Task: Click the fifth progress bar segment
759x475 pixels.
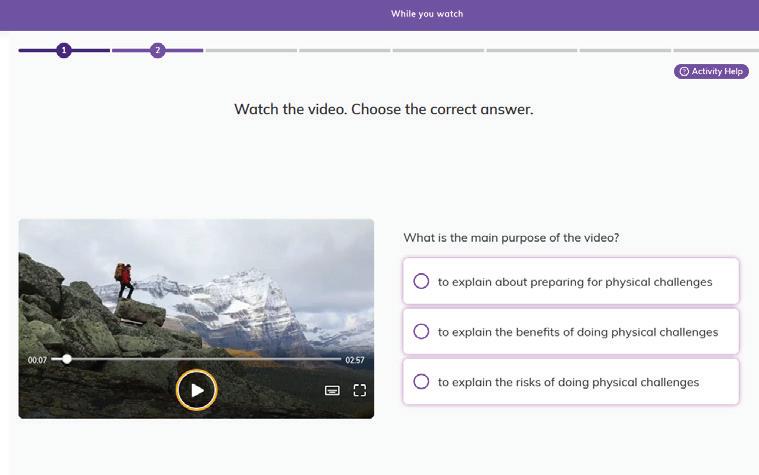Action: (x=438, y=50)
